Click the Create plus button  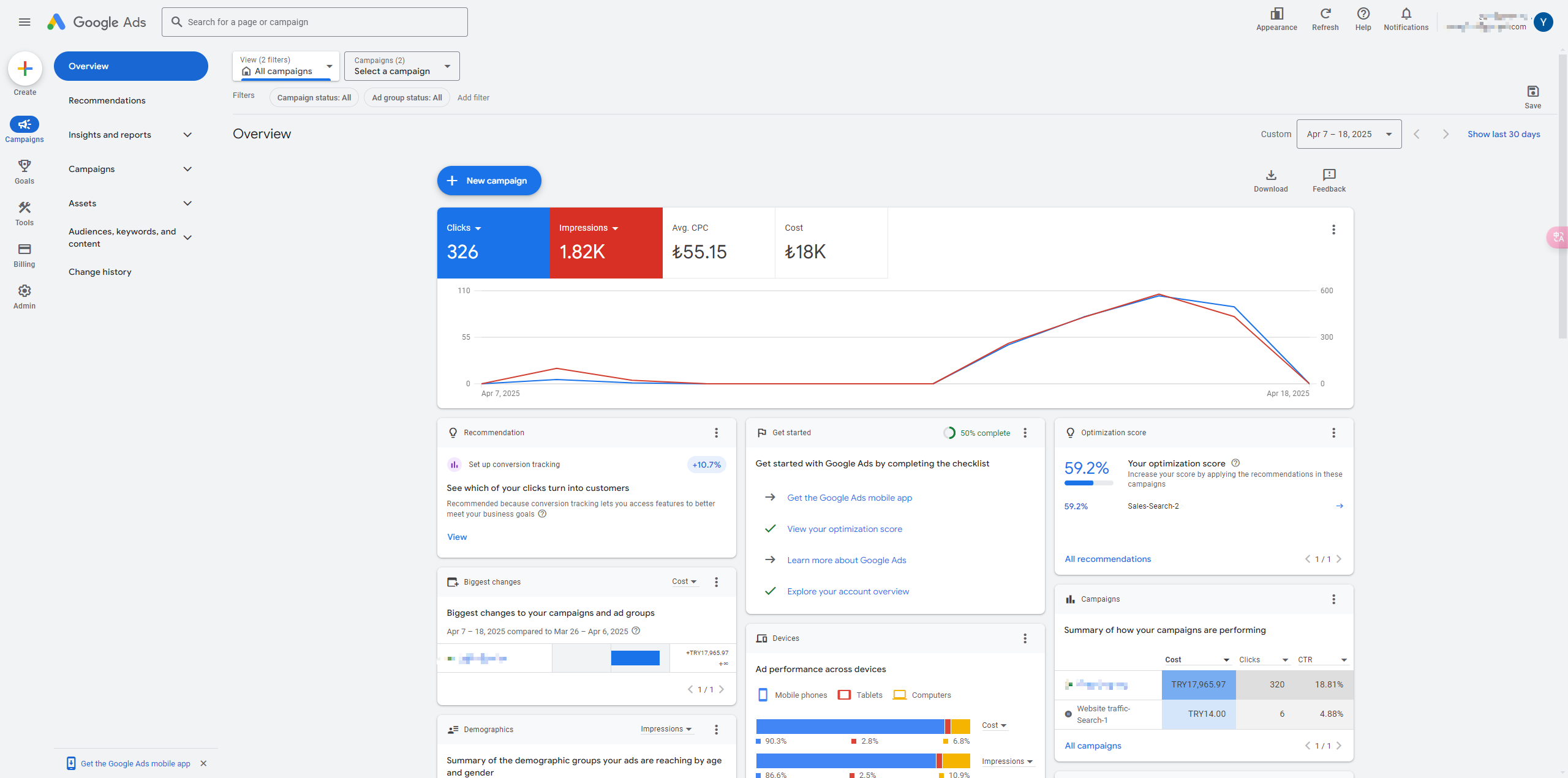click(x=25, y=69)
